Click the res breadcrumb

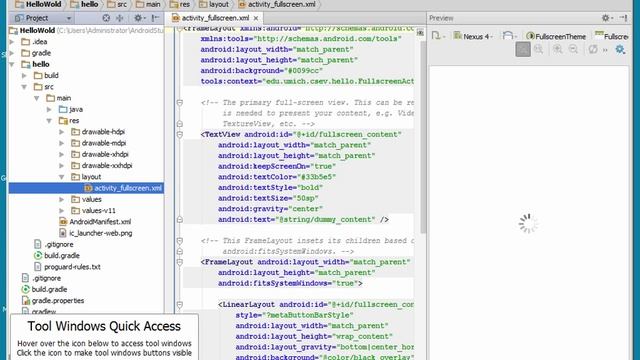coord(180,4)
